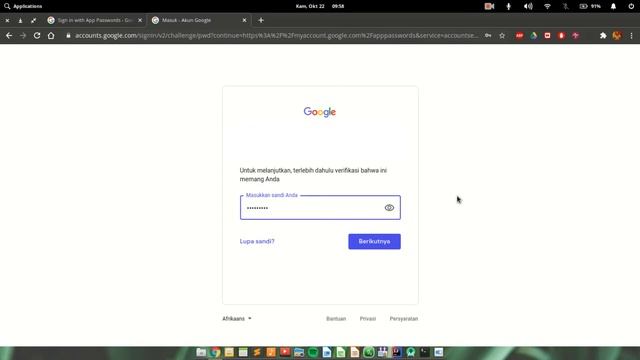Focus the Masukkan sandi Anda field
This screenshot has height=360, width=640.
tap(320, 207)
